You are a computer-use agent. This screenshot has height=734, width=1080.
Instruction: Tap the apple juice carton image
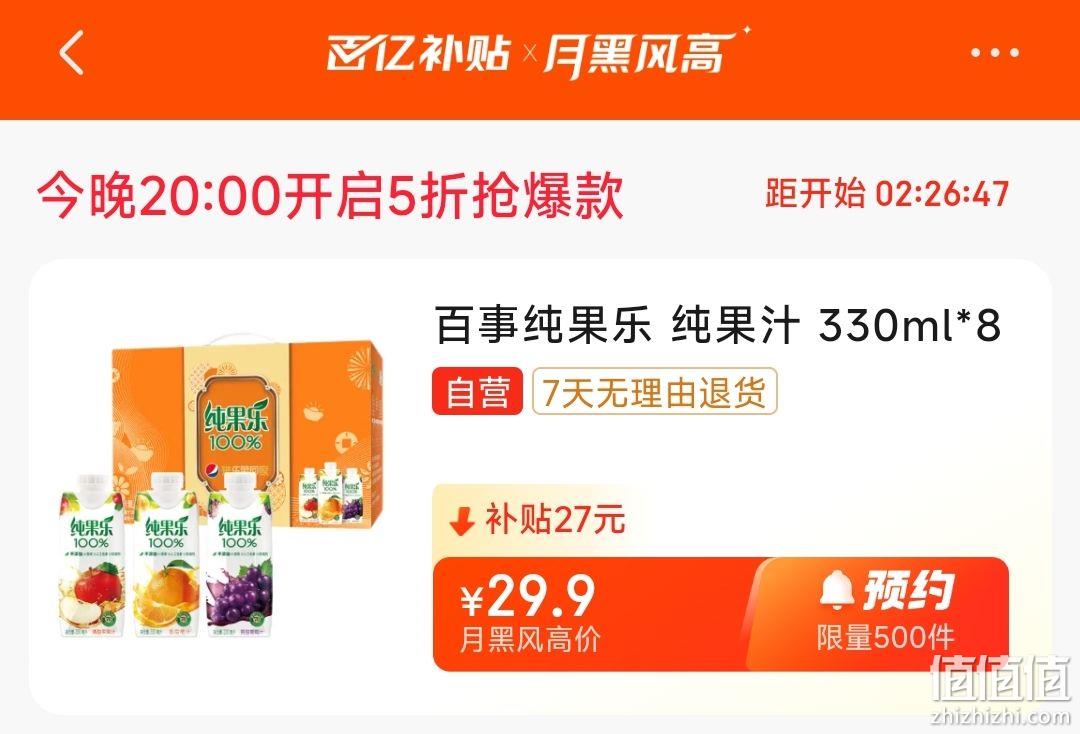pyautogui.click(x=91, y=555)
